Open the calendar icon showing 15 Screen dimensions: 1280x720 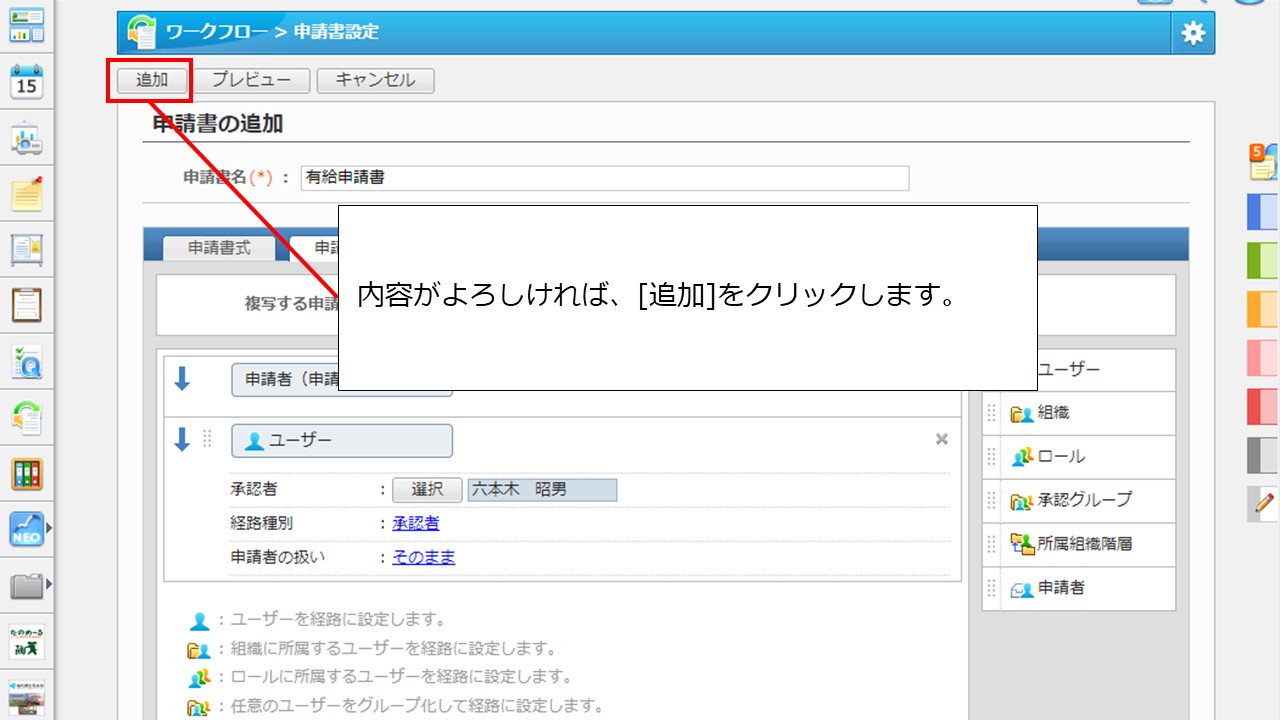pyautogui.click(x=27, y=83)
